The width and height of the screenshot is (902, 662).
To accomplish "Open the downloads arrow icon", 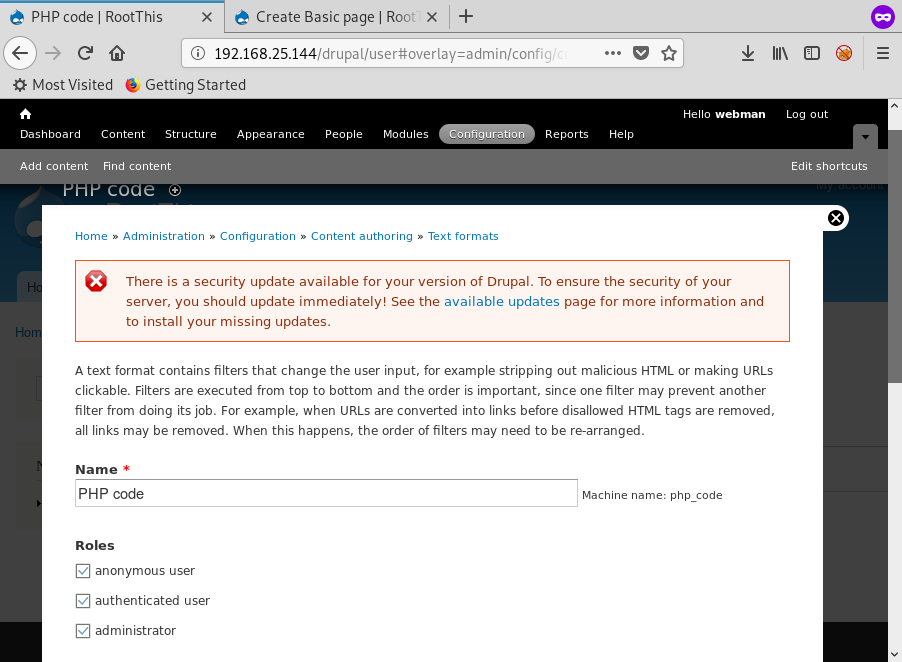I will [x=748, y=54].
